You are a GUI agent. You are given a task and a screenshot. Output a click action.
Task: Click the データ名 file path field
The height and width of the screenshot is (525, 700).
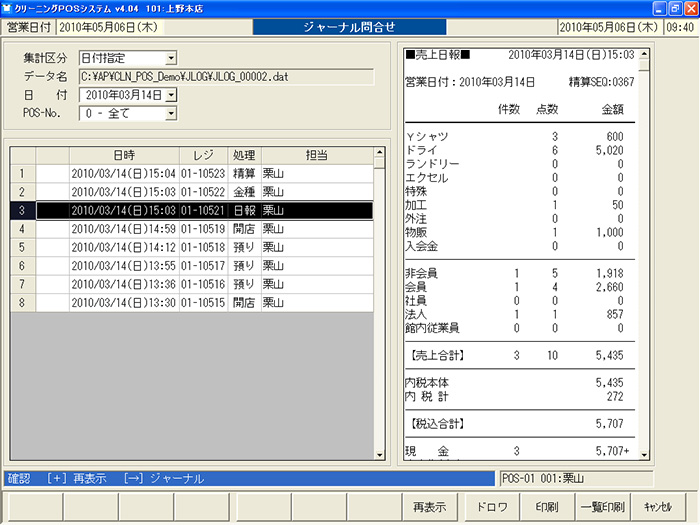pyautogui.click(x=226, y=77)
